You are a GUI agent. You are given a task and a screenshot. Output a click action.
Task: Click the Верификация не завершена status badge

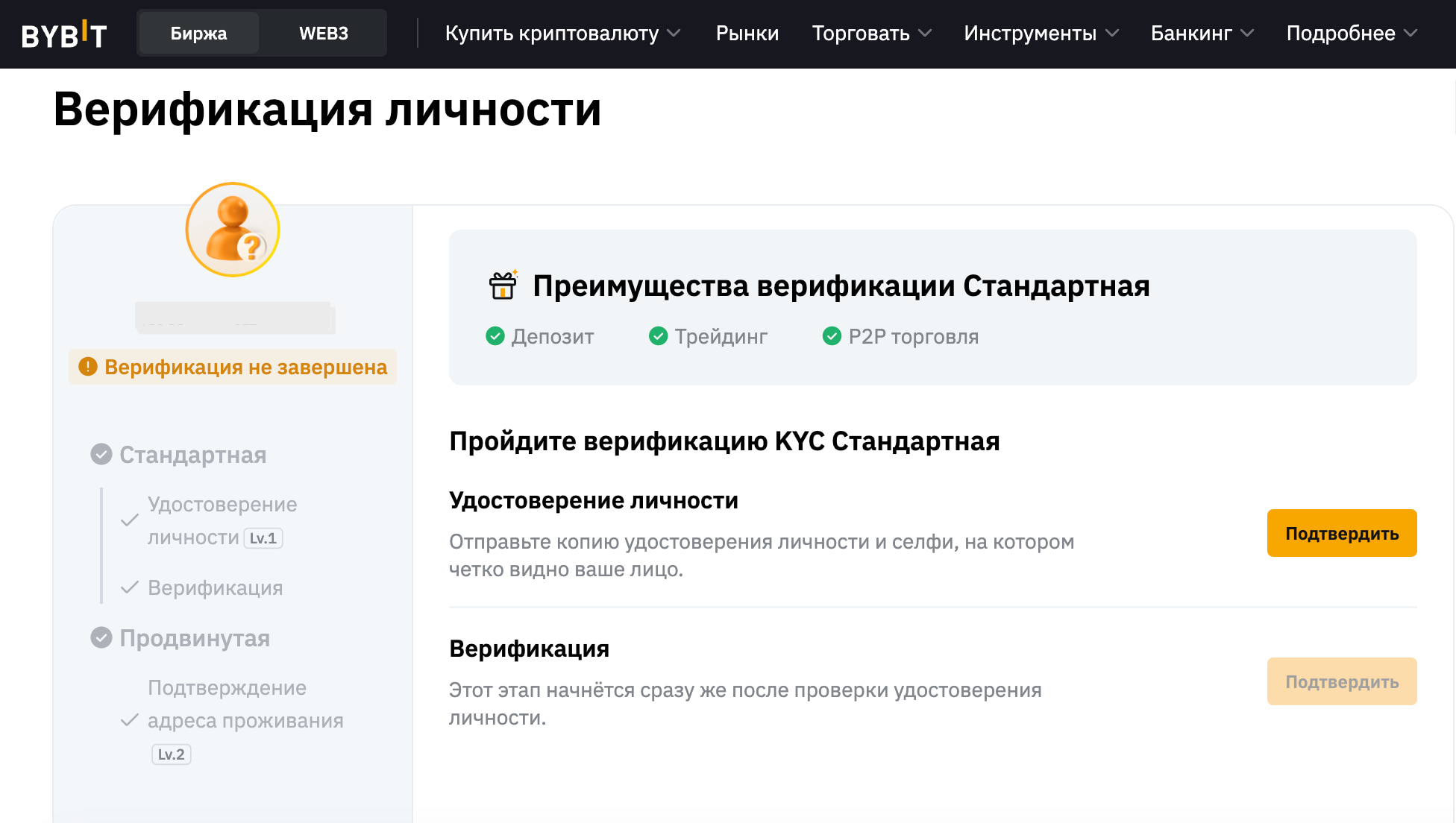pos(233,367)
